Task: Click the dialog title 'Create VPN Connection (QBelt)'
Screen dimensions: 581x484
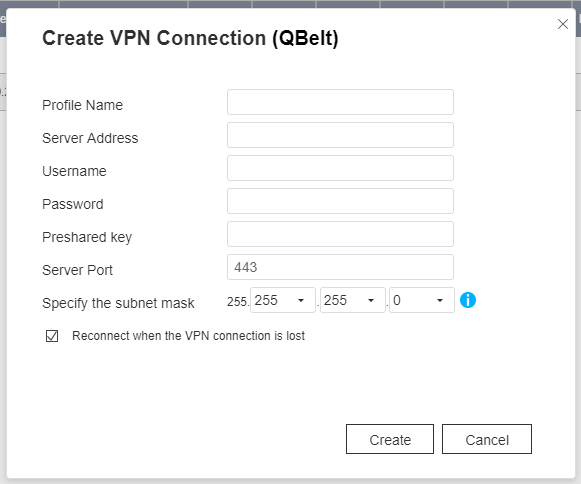Action: (x=190, y=38)
